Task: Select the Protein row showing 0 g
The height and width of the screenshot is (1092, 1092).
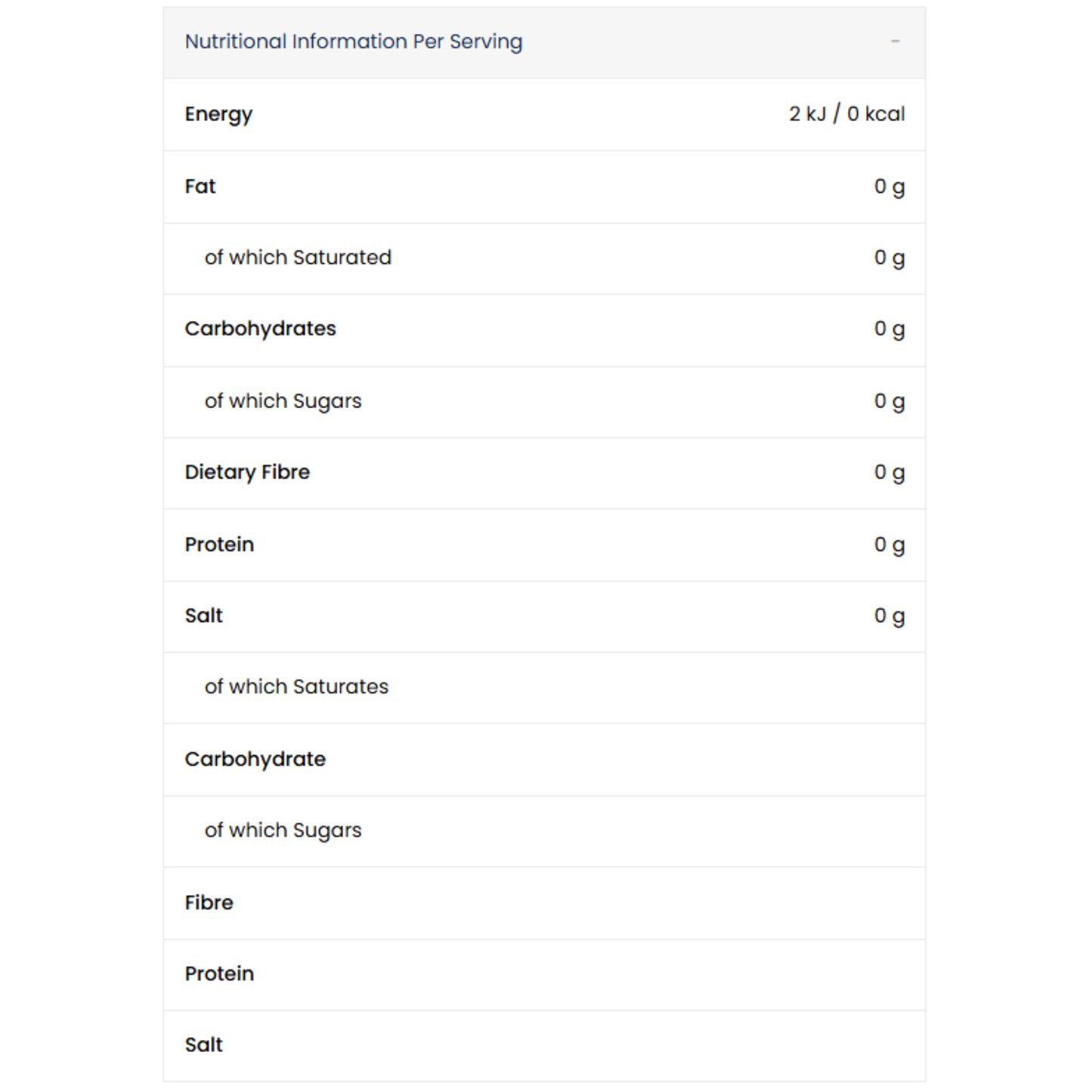Action: pos(544,545)
